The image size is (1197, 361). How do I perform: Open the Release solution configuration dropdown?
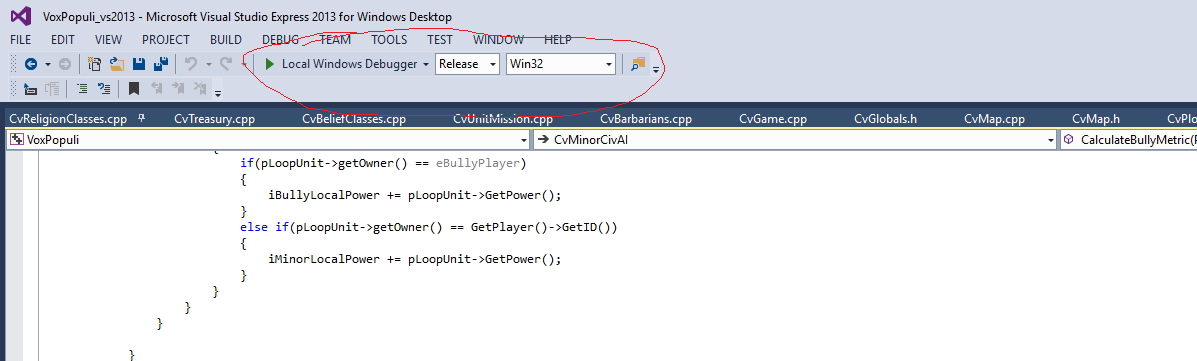[468, 64]
